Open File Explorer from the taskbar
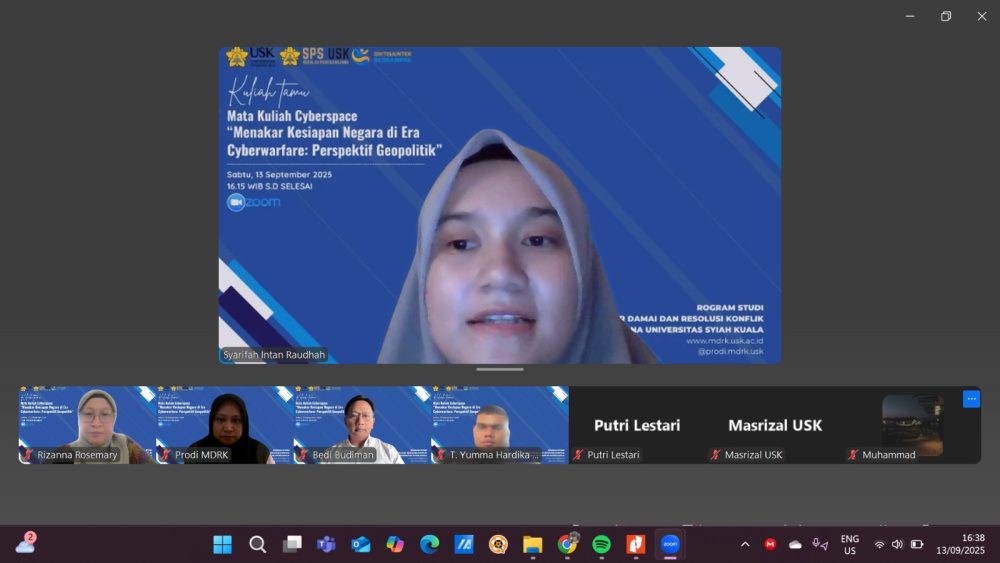The width and height of the screenshot is (1000, 563). pyautogui.click(x=532, y=544)
